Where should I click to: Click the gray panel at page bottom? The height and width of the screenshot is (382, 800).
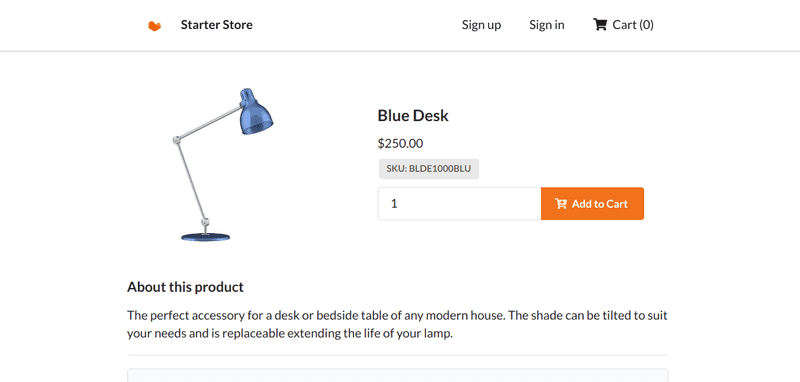tap(397, 375)
